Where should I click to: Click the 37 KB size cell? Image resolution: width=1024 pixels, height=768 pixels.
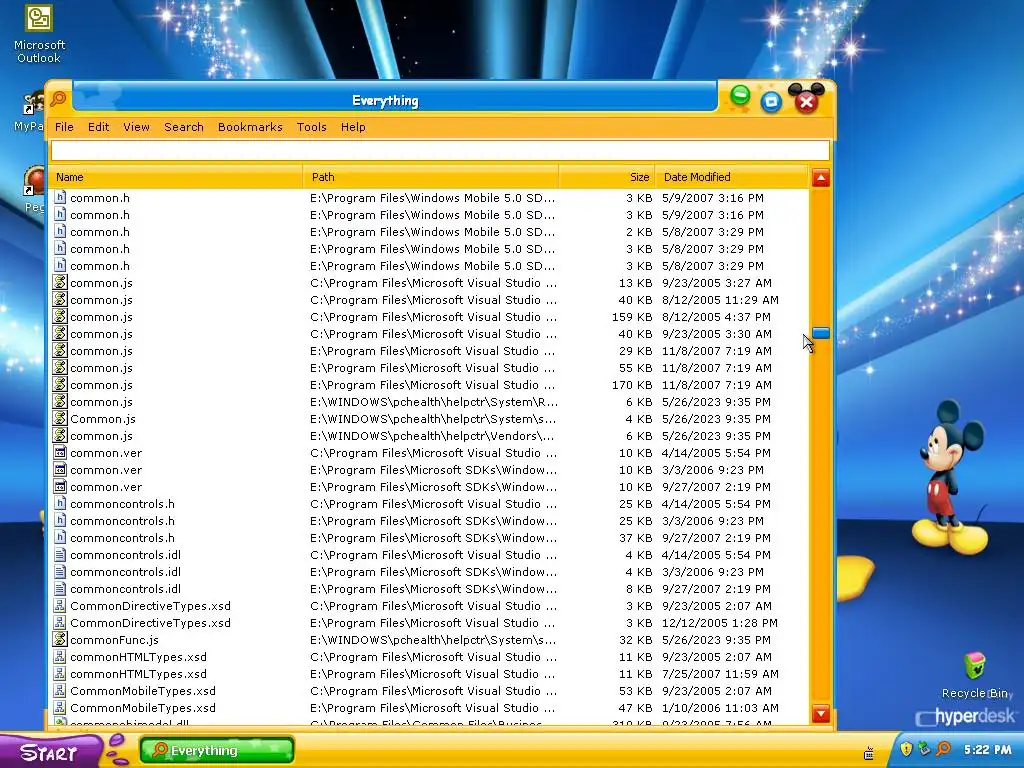(635, 537)
